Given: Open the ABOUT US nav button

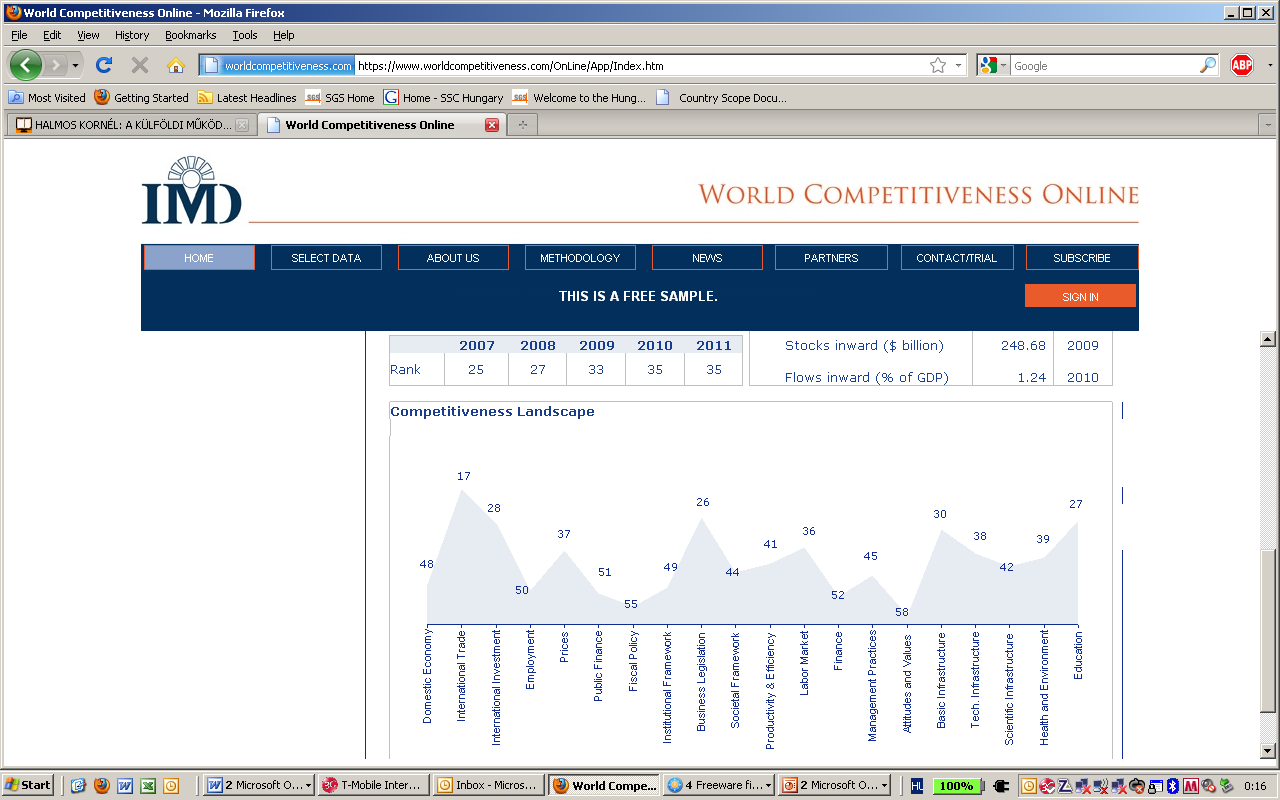Looking at the screenshot, I should point(453,258).
